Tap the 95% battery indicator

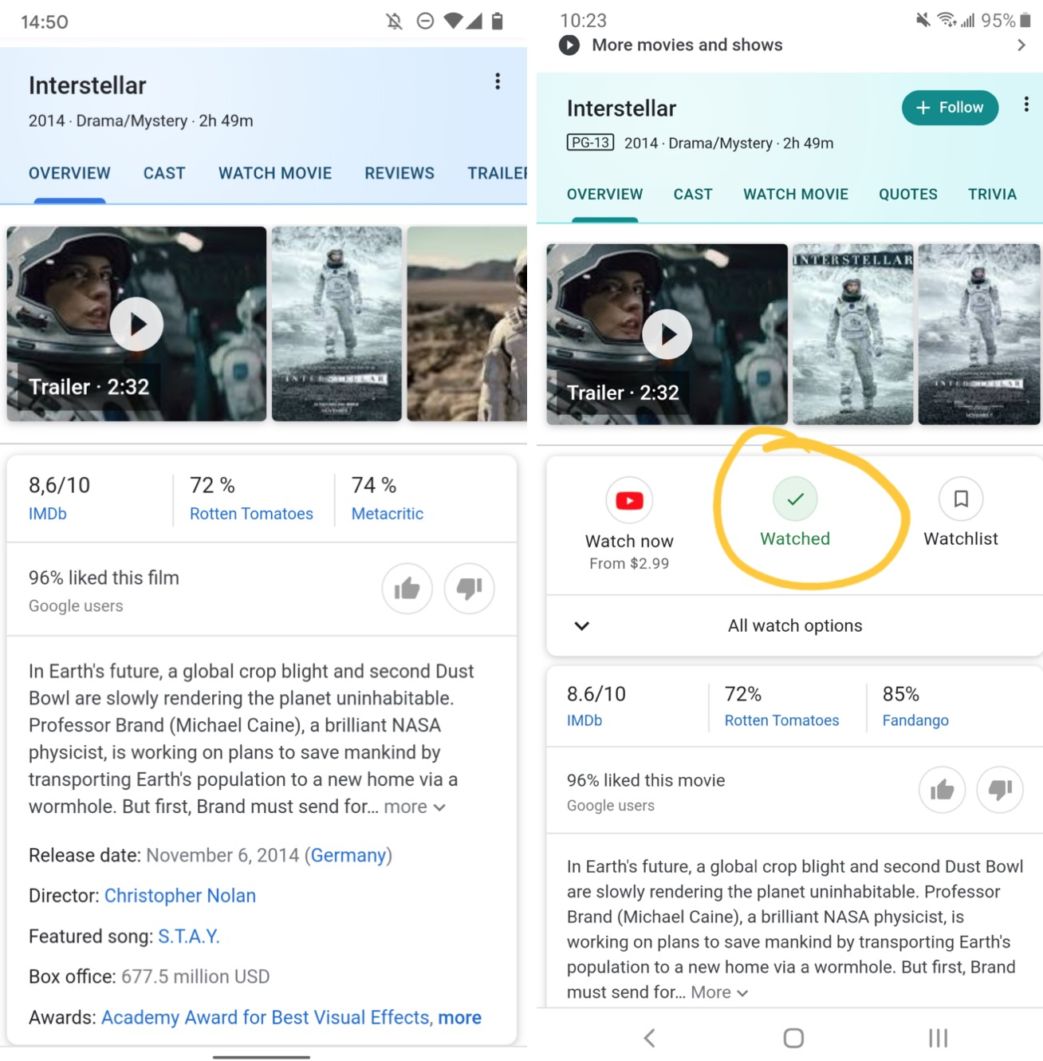click(x=1006, y=20)
